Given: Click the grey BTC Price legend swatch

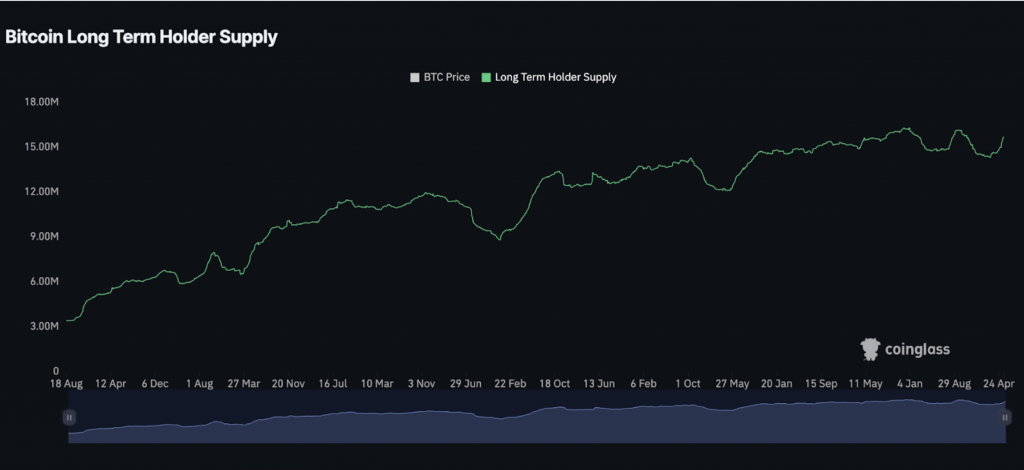Looking at the screenshot, I should [414, 77].
